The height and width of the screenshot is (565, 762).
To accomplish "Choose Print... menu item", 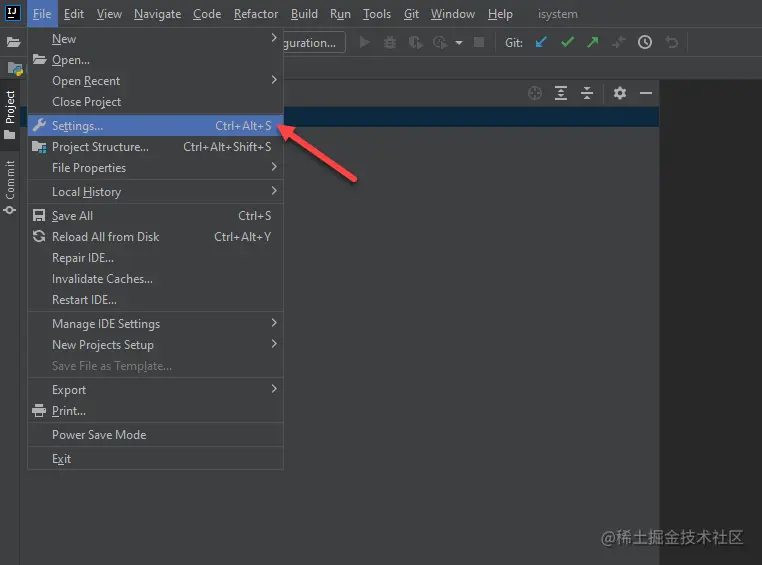I will pos(156,411).
